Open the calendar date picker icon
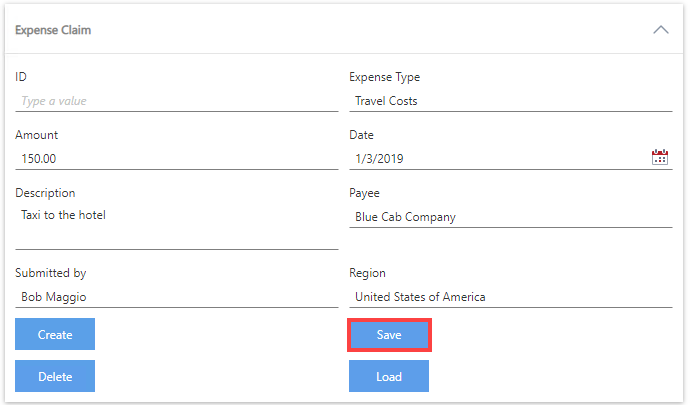690x405 pixels. tap(660, 157)
